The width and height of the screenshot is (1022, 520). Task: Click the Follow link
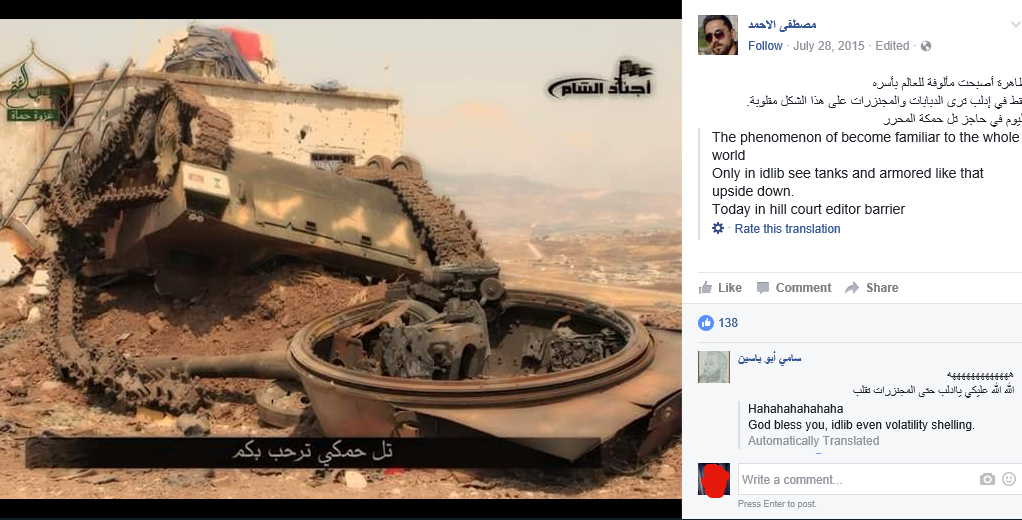(765, 46)
